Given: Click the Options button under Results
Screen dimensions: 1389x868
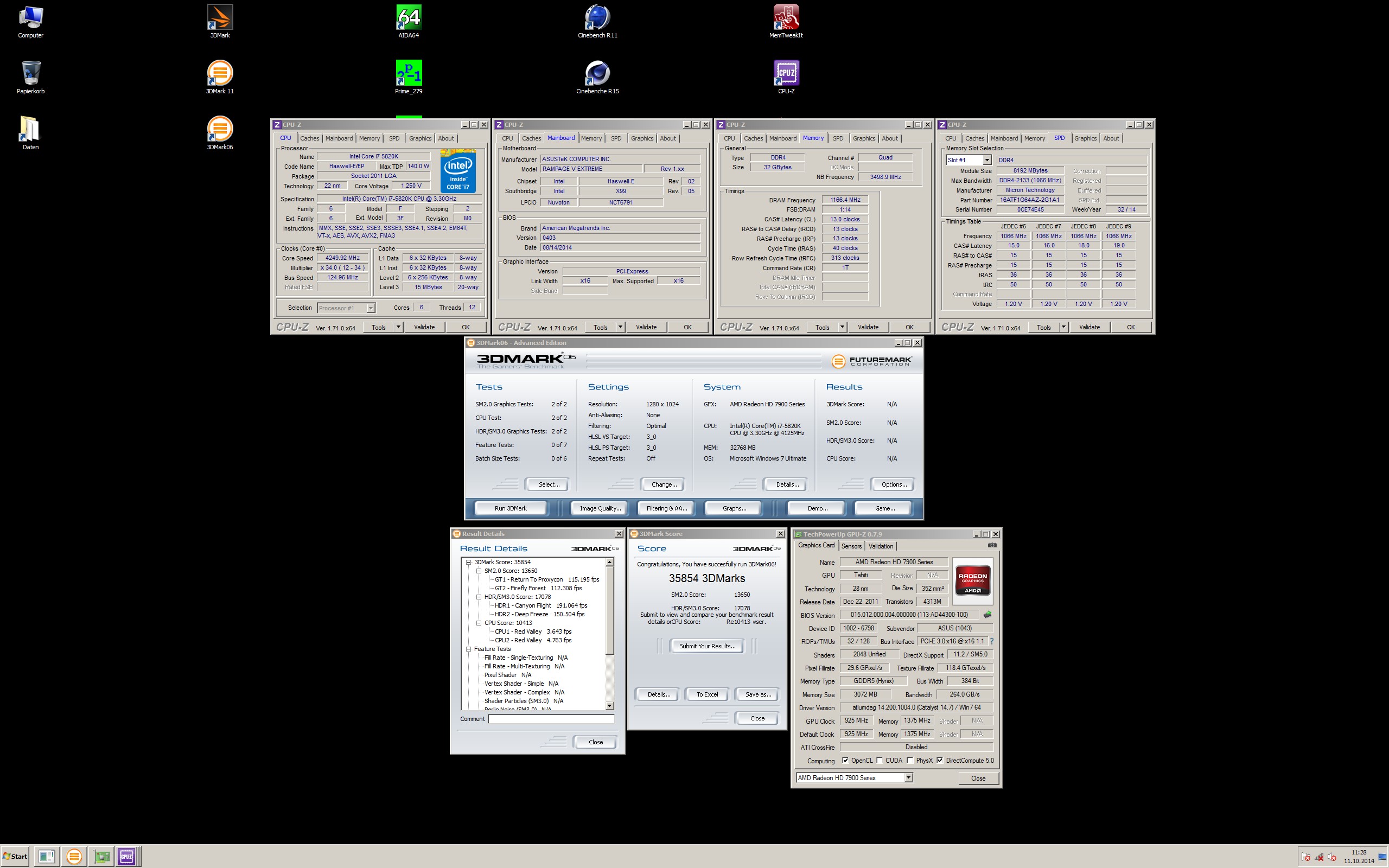Looking at the screenshot, I should pos(894,484).
